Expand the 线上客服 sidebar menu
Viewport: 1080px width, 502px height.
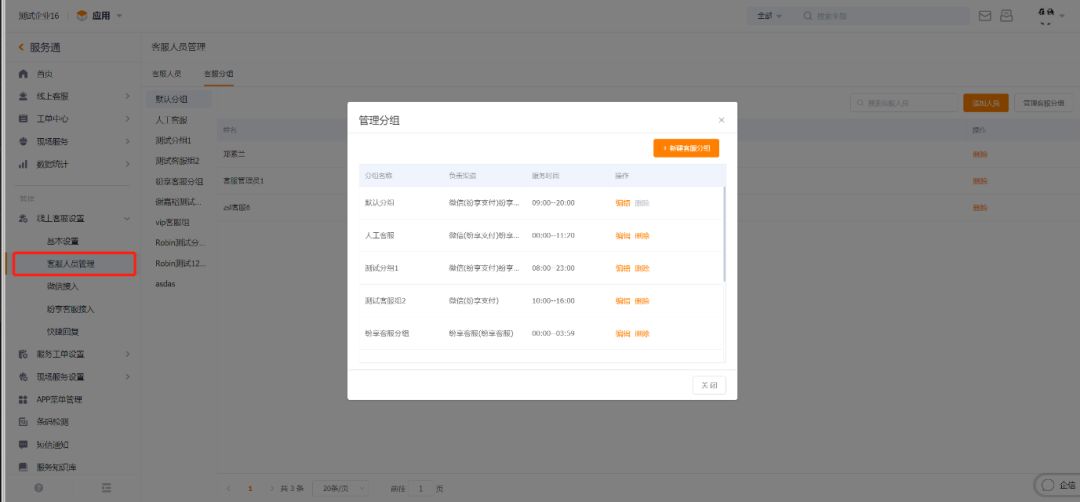pyautogui.click(x=127, y=96)
